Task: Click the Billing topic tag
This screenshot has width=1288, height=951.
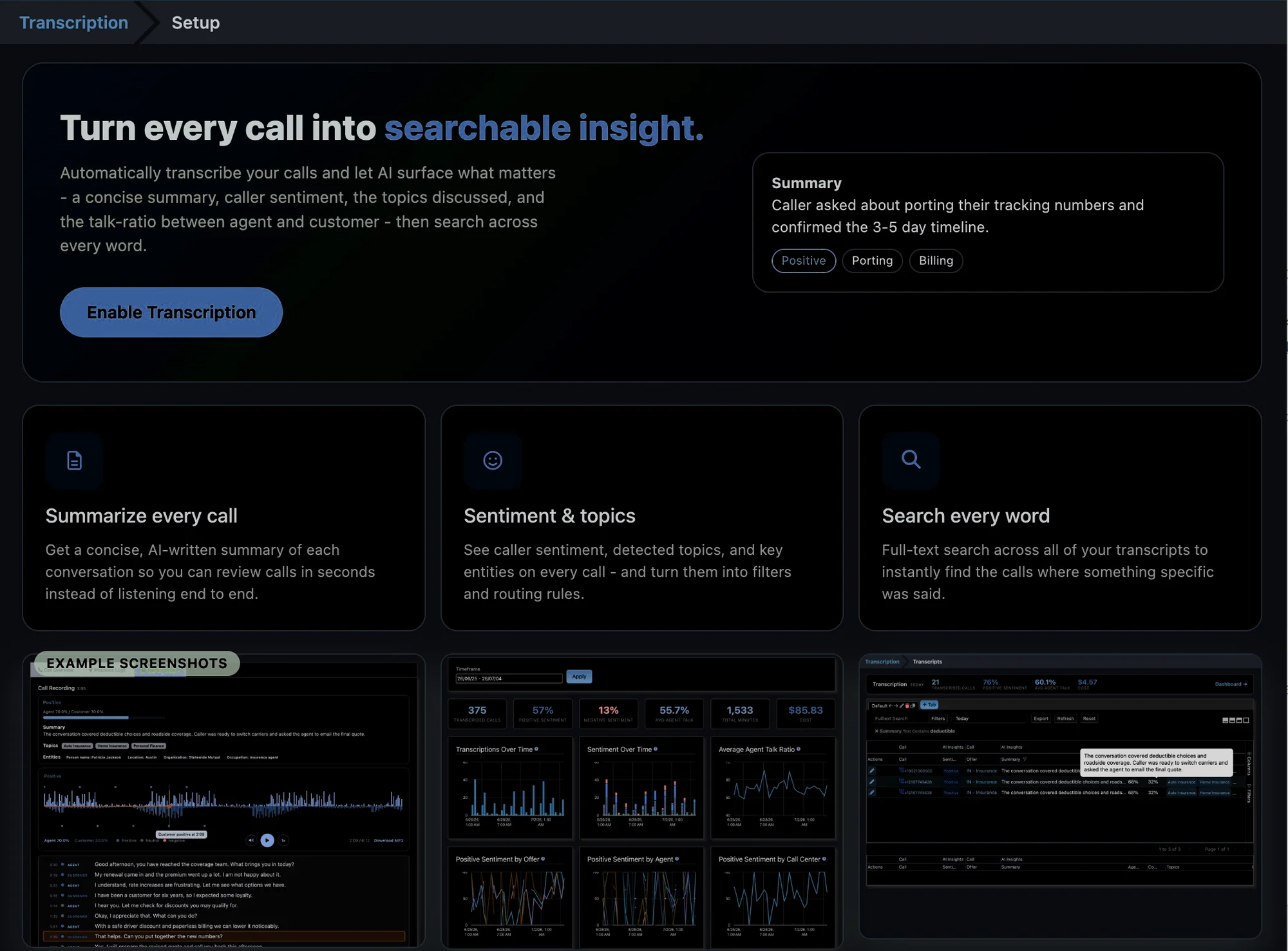Action: [x=936, y=260]
